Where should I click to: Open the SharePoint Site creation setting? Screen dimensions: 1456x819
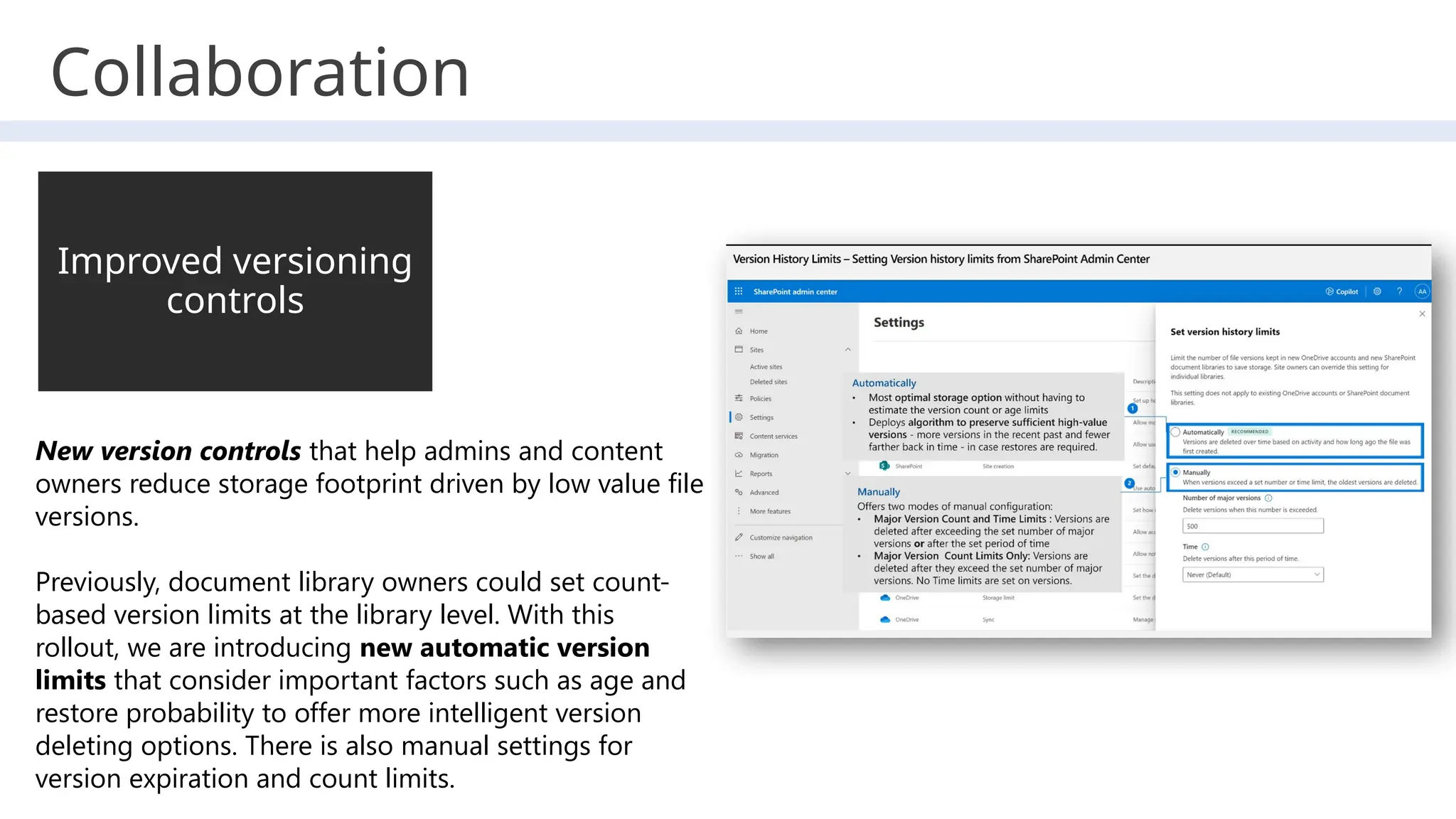tap(998, 466)
